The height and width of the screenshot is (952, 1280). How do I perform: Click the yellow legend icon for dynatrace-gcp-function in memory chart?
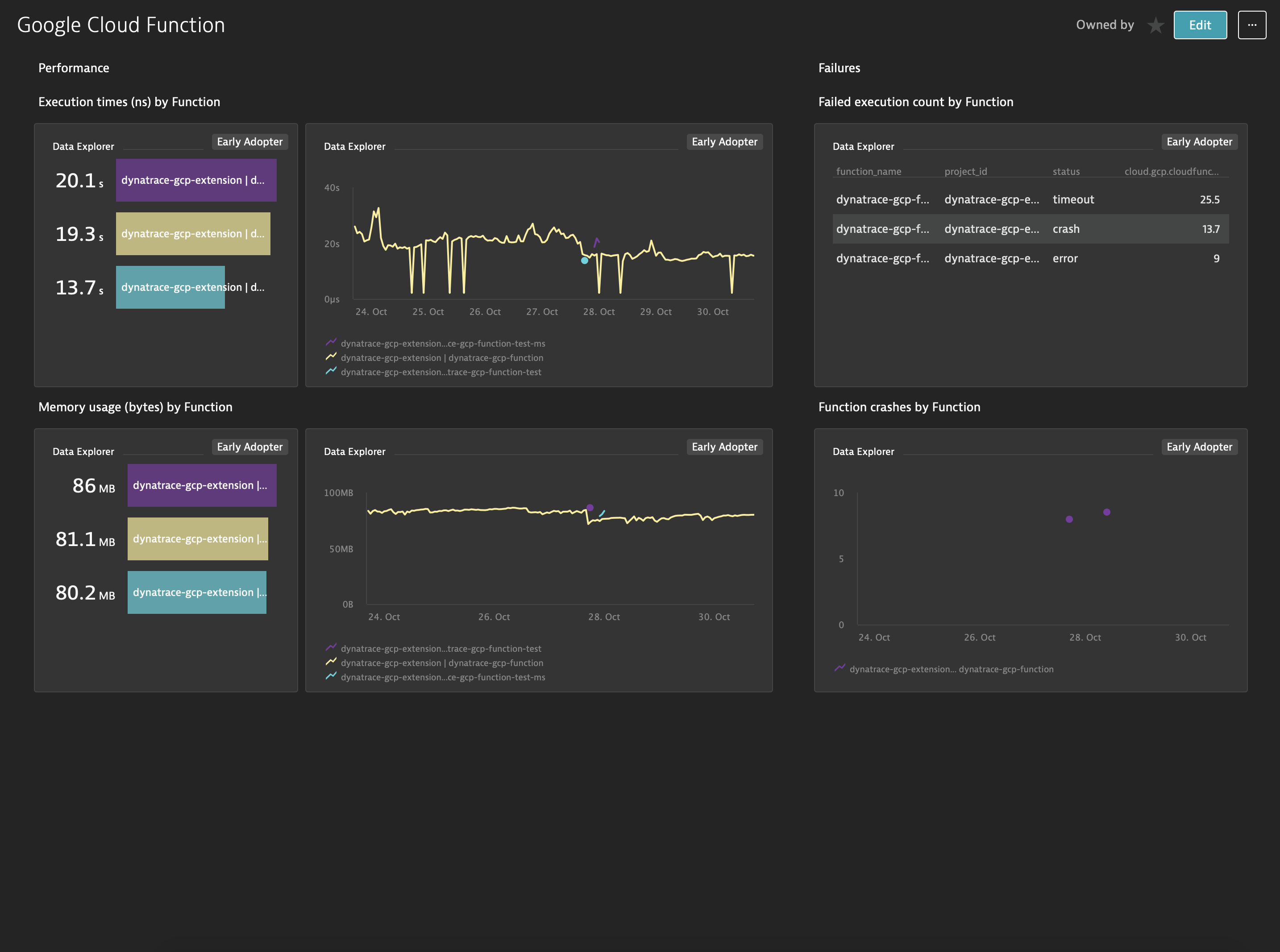click(x=331, y=662)
